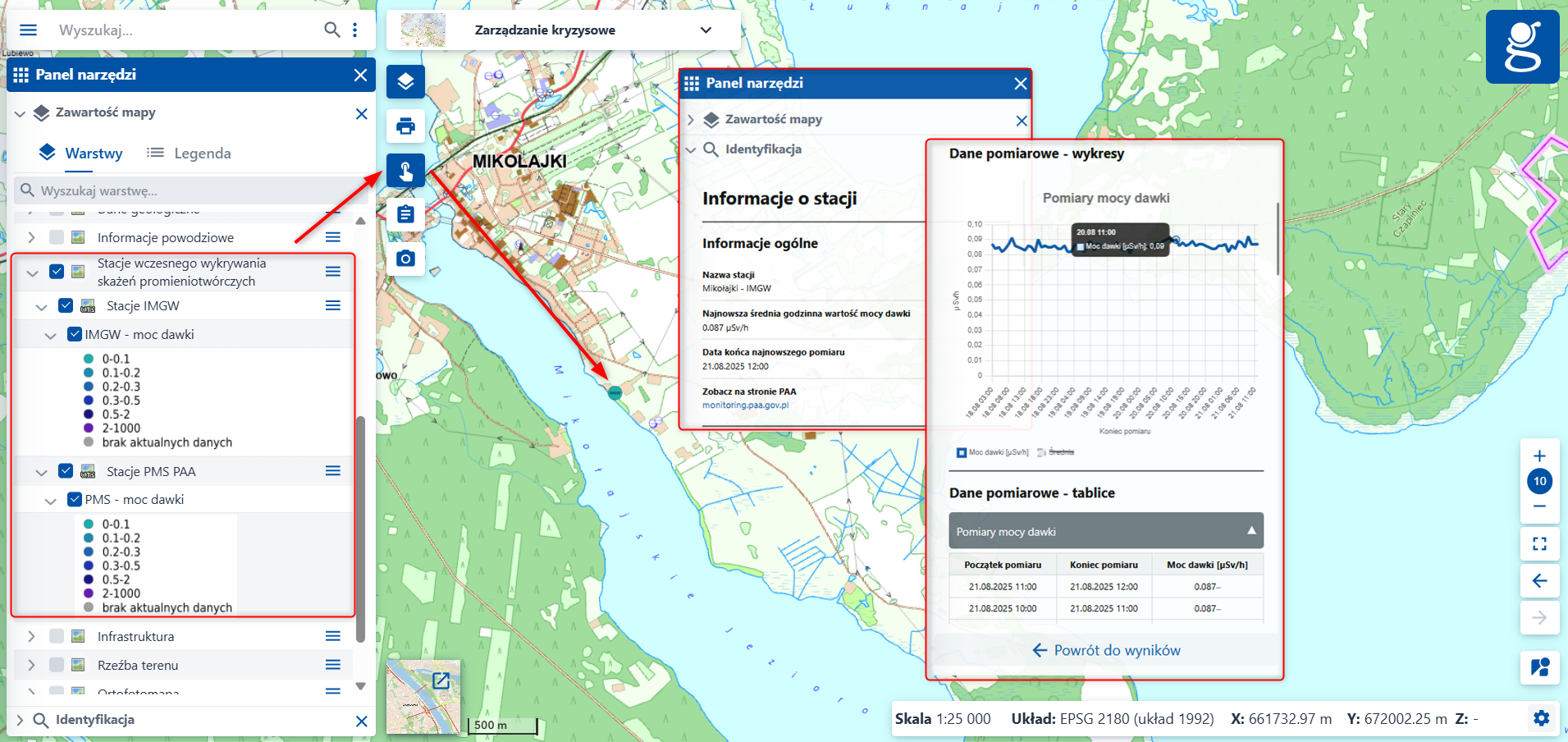This screenshot has width=1568, height=742.
Task: Click the layers stack map button
Action: [x=405, y=82]
